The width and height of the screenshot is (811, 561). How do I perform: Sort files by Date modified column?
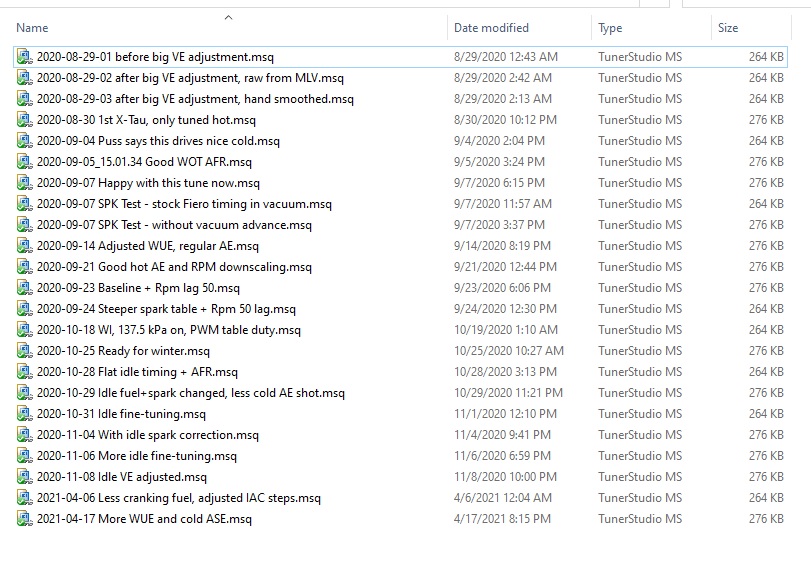(491, 28)
